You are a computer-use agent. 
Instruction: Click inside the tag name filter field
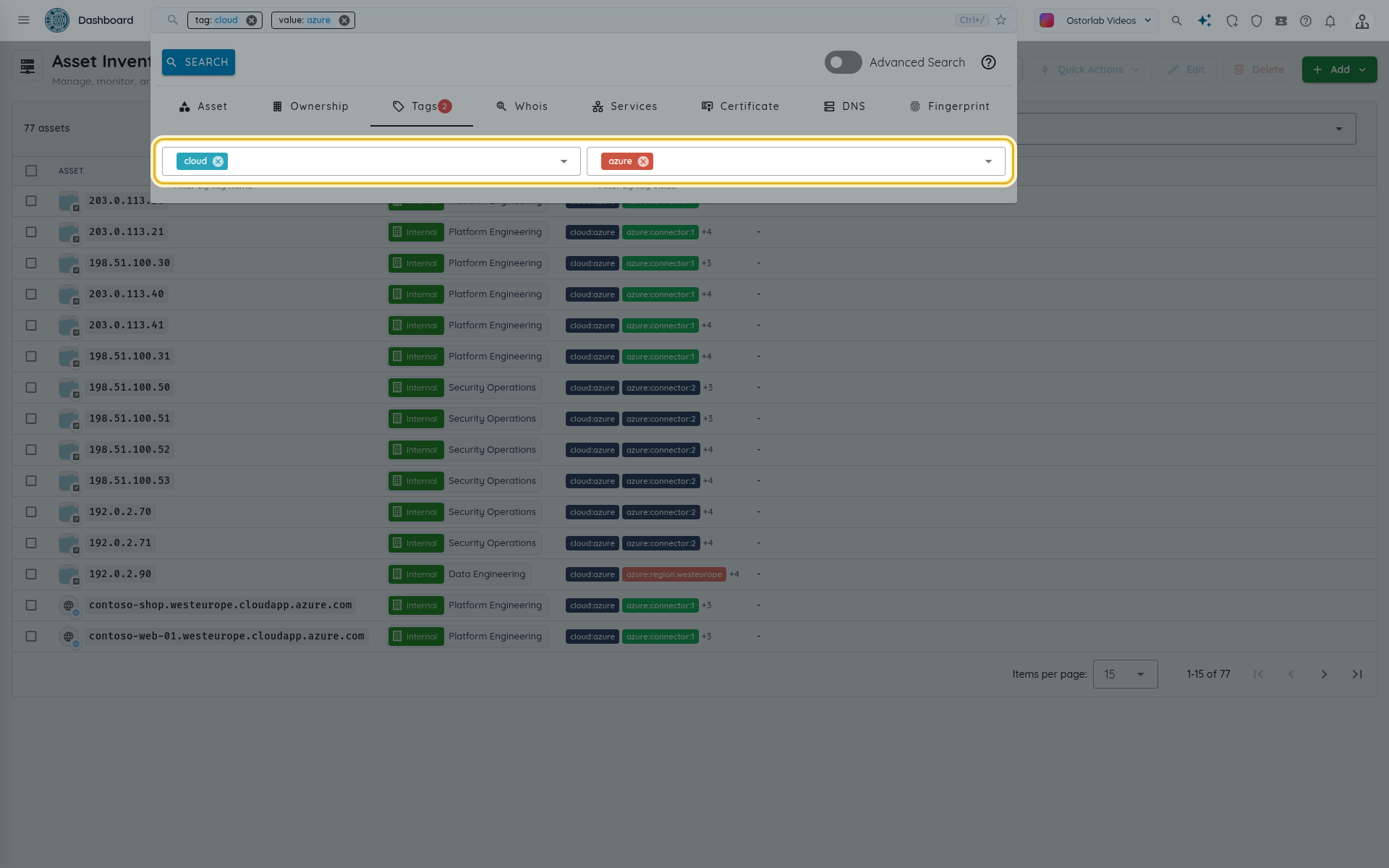[371, 161]
